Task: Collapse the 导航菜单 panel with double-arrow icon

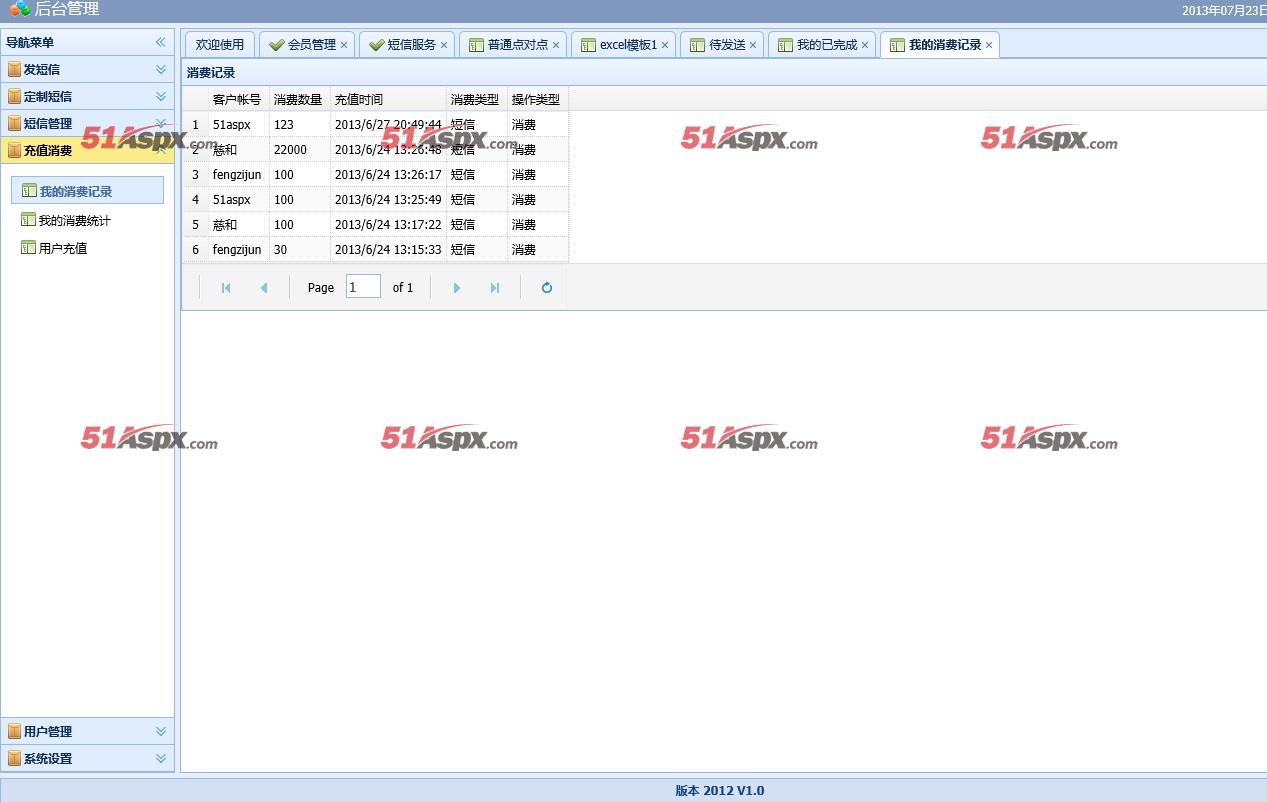Action: point(160,42)
